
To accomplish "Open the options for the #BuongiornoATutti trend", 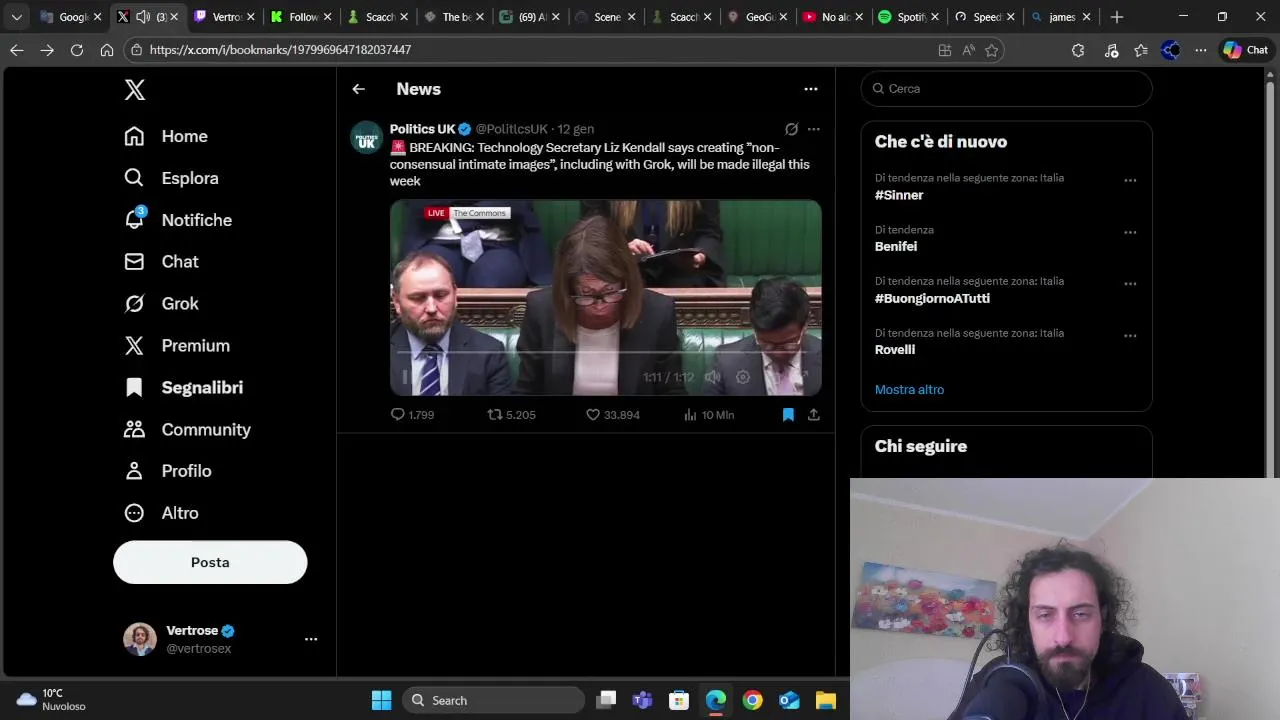I will 1130,284.
